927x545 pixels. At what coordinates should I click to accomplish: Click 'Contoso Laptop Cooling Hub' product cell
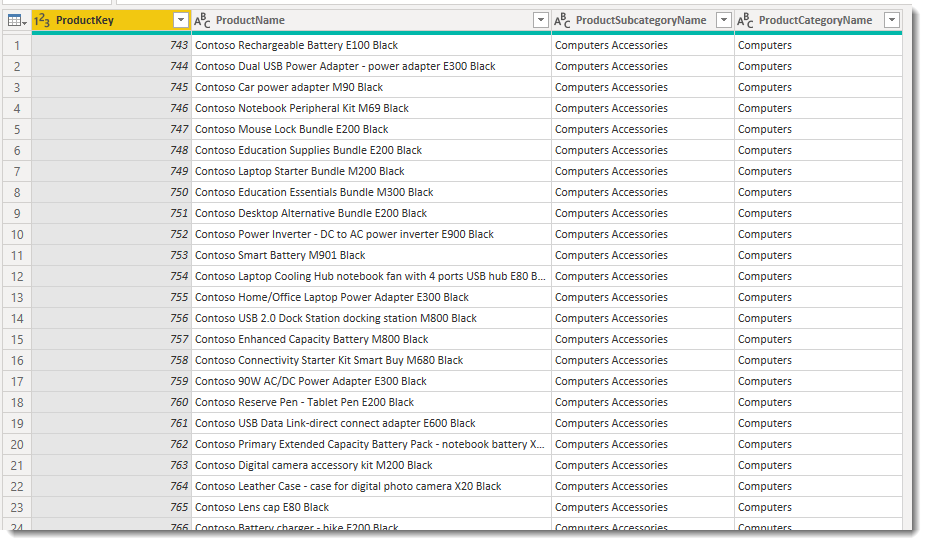click(371, 277)
